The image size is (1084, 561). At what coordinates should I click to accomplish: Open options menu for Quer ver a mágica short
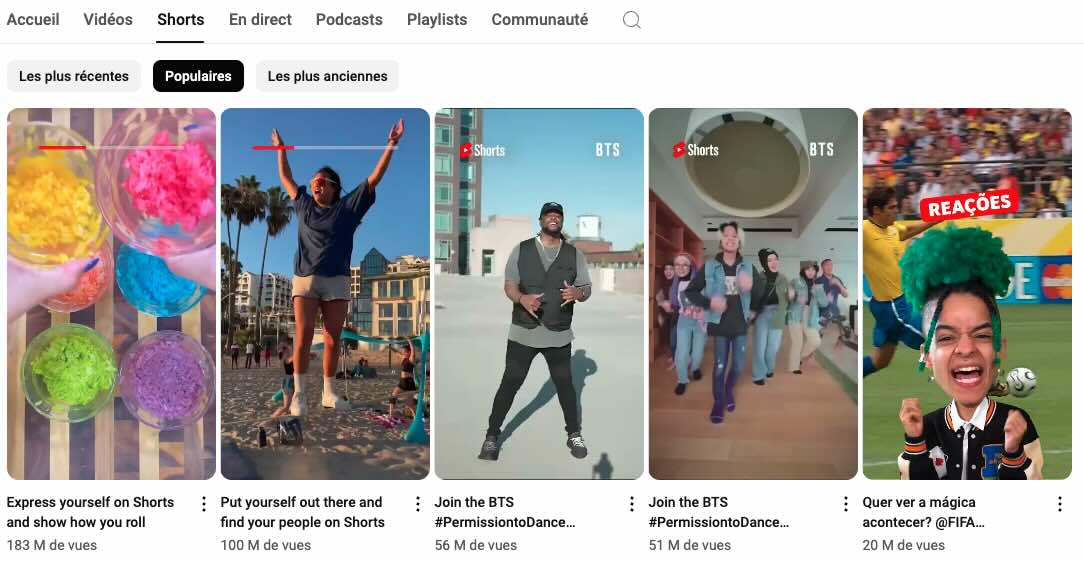[x=1059, y=504]
